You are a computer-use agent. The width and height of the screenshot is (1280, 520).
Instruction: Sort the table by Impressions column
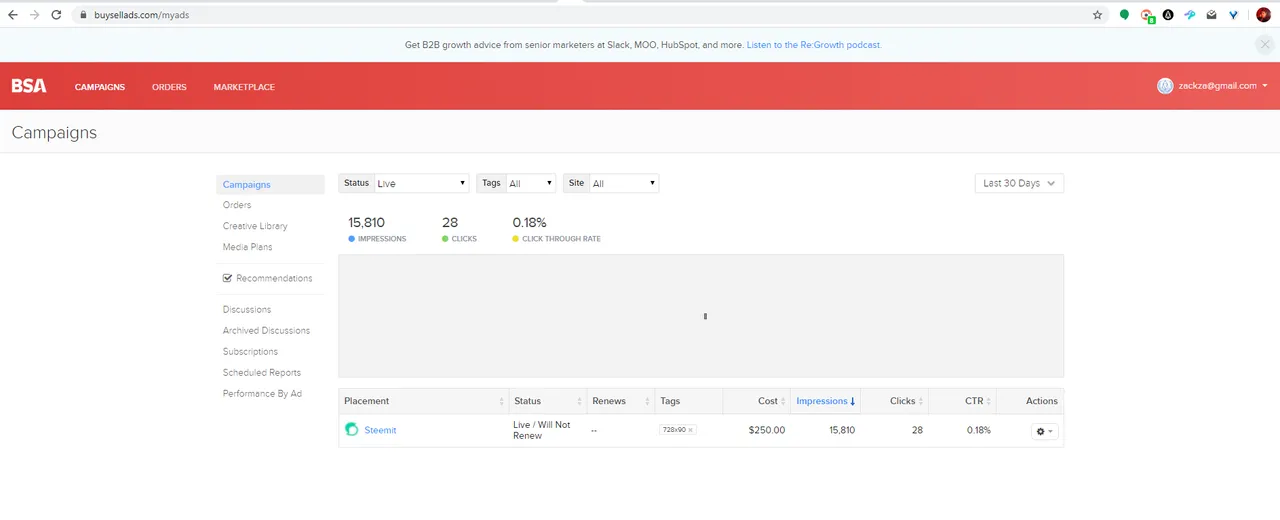825,401
